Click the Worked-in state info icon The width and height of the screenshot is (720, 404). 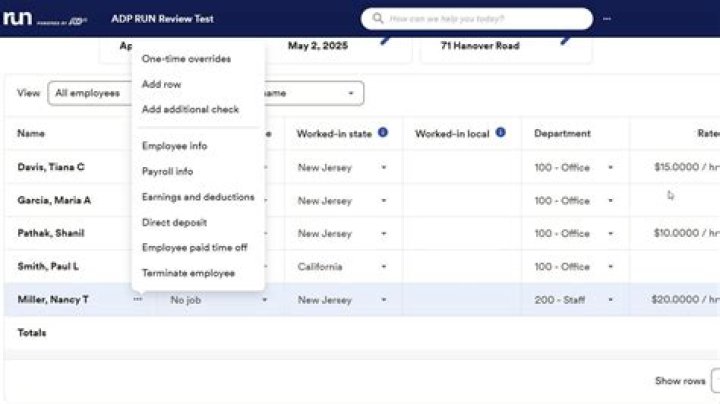(x=382, y=133)
